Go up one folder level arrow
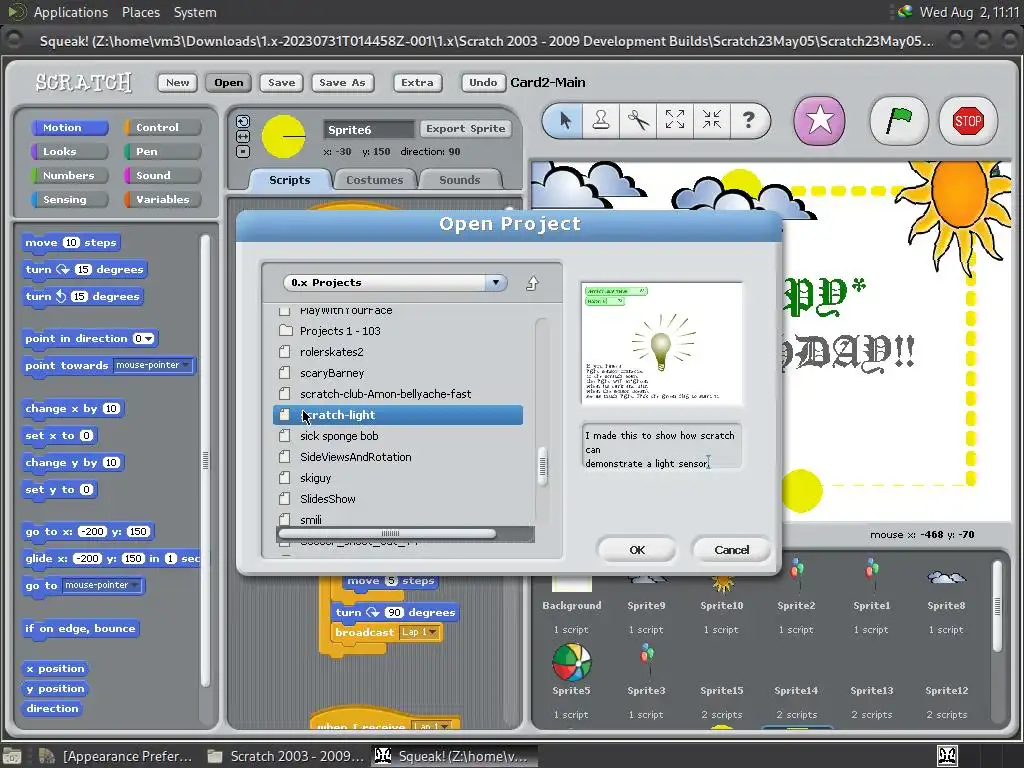 tap(532, 283)
